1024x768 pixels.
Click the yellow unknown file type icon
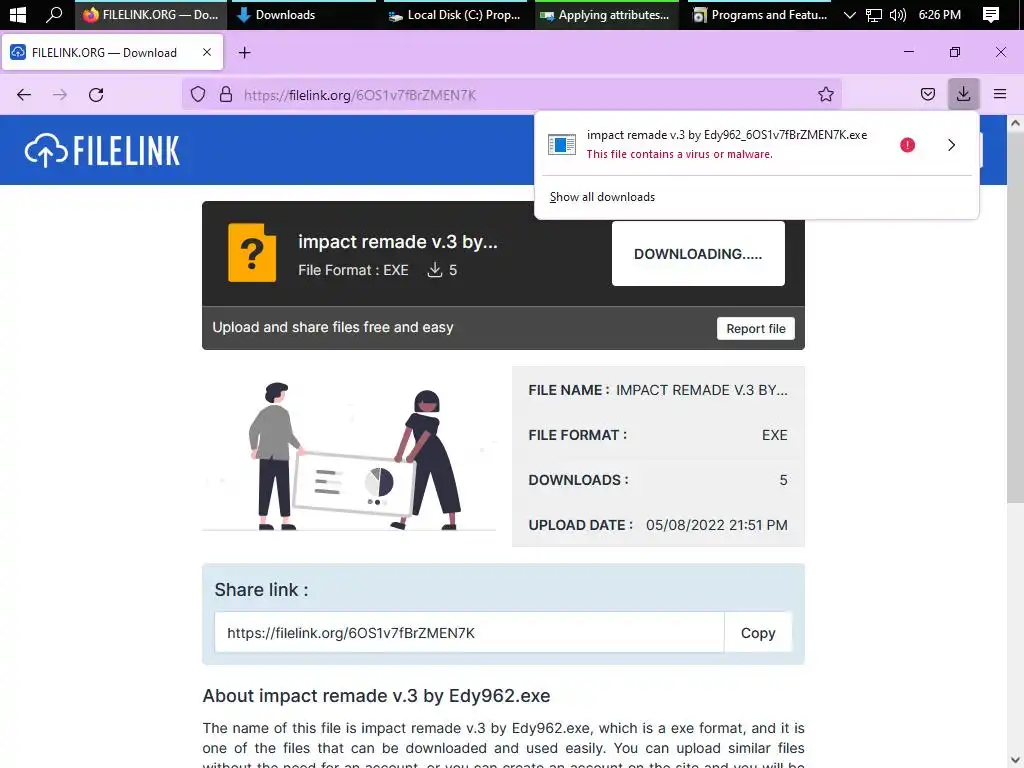tap(252, 253)
